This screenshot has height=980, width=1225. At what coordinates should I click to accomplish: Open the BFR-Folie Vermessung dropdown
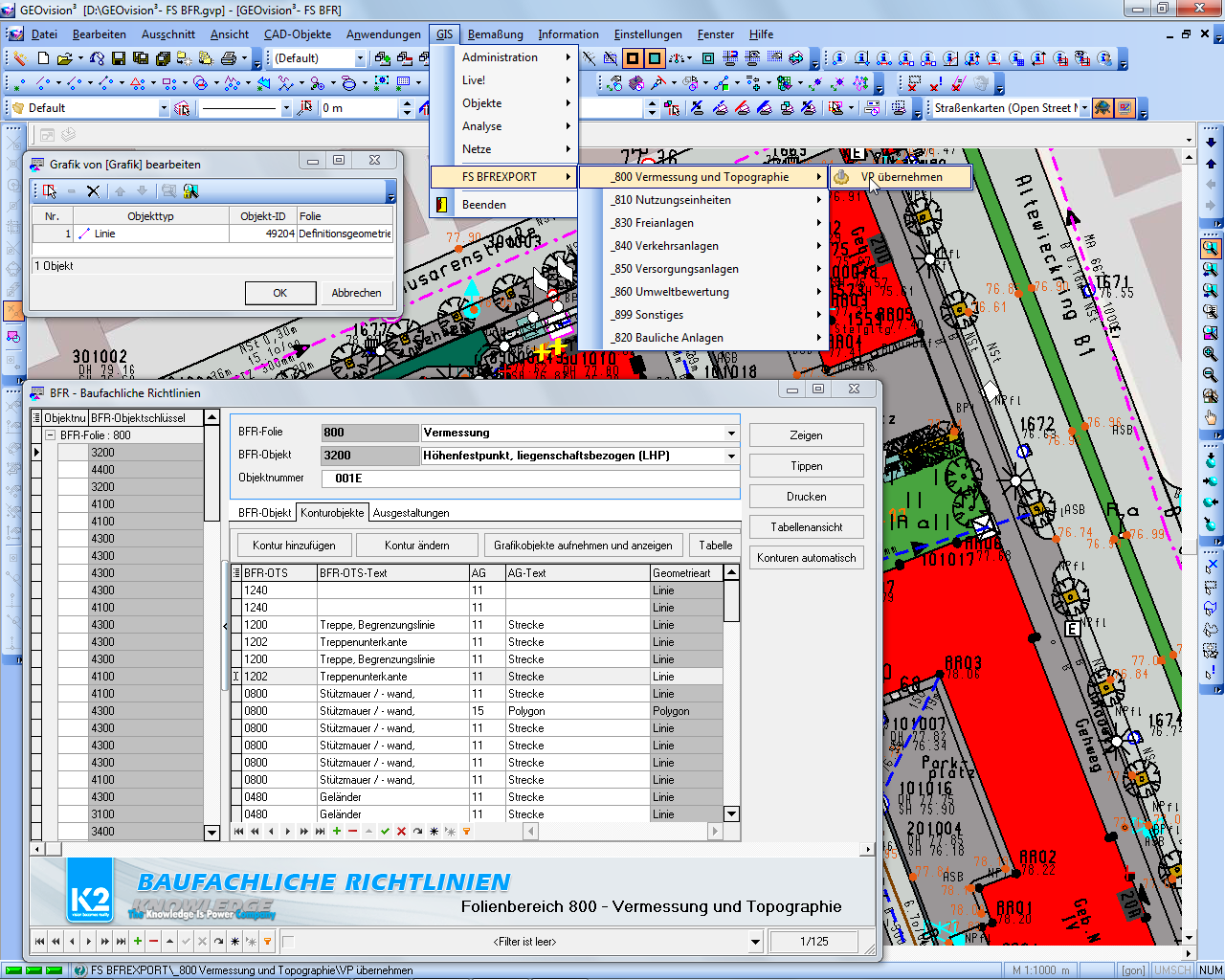pos(732,433)
